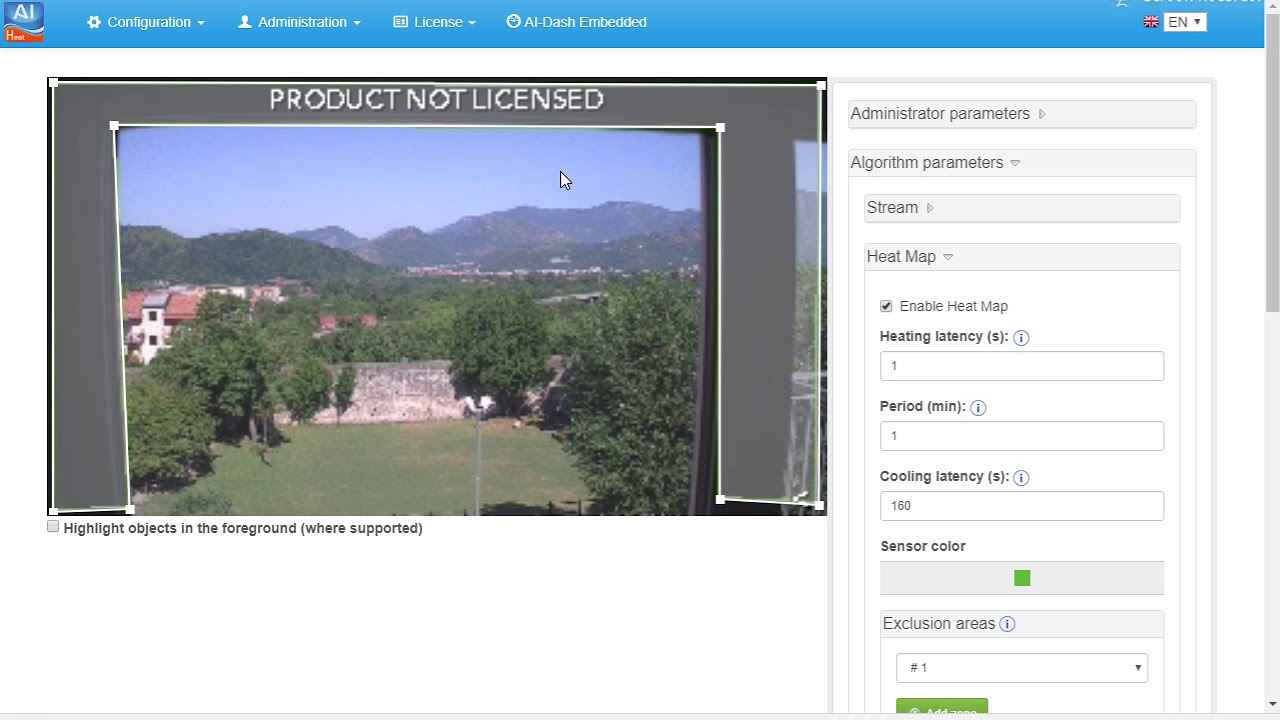
Task: Click the "Heating latency (s):" label
Action: pos(944,336)
